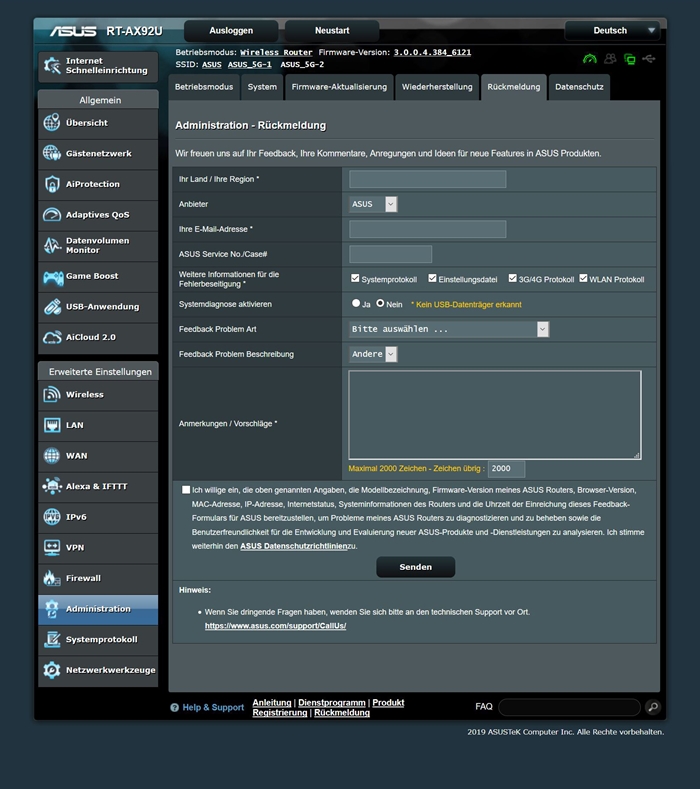Open the Game Boost gamepad icon
The image size is (700, 789).
53,276
